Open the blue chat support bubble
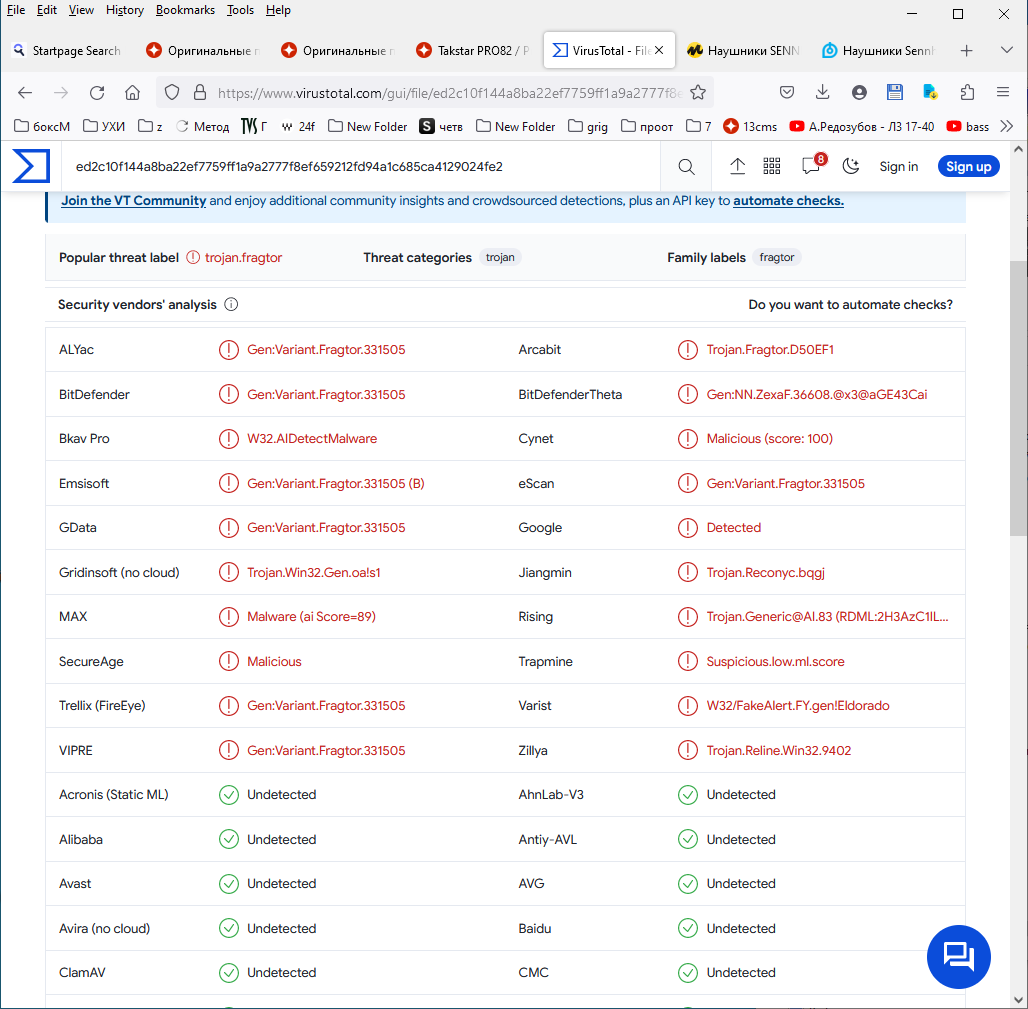1028x1009 pixels. (x=959, y=957)
